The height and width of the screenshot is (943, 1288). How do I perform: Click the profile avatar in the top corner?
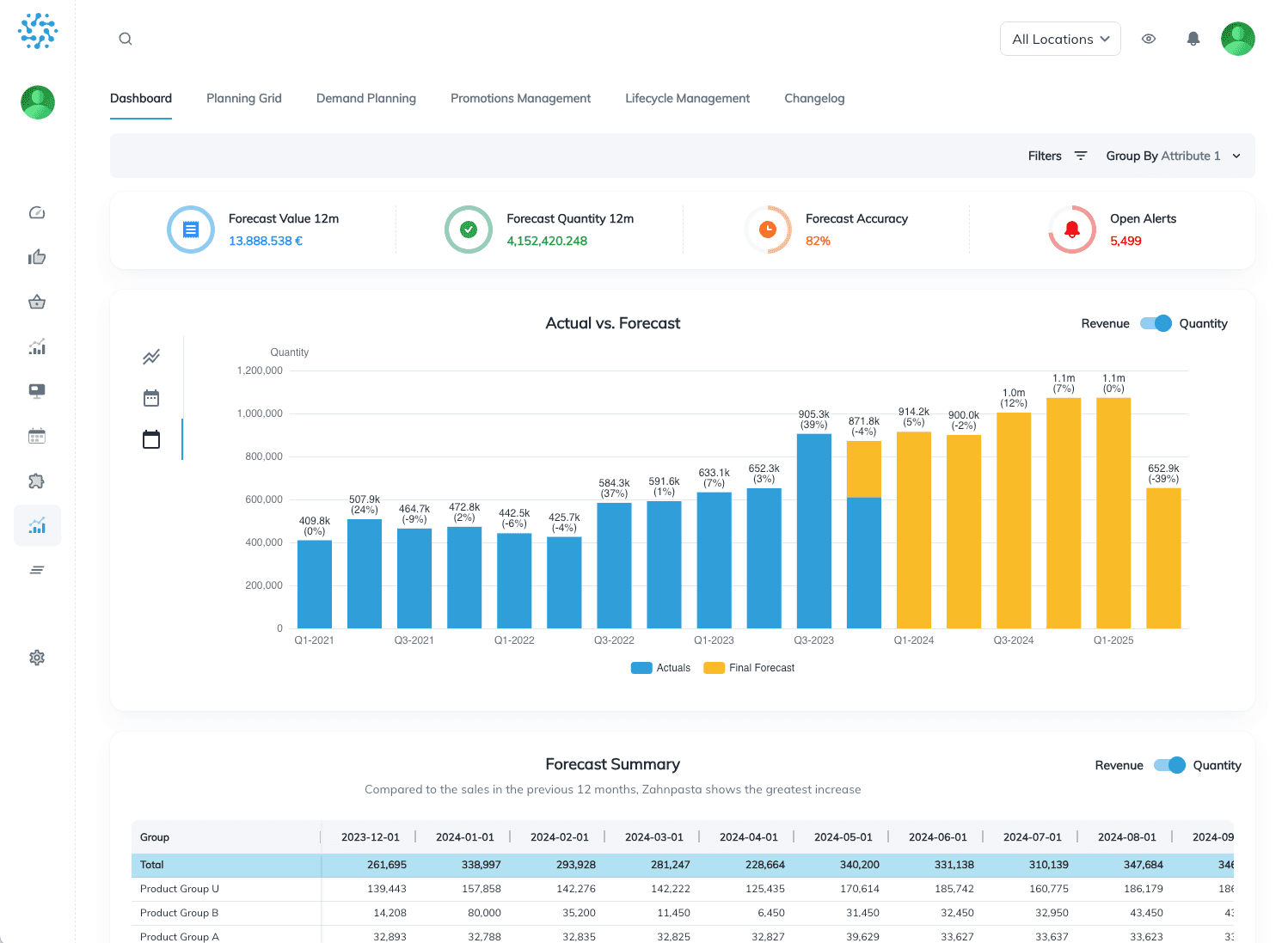(1237, 39)
